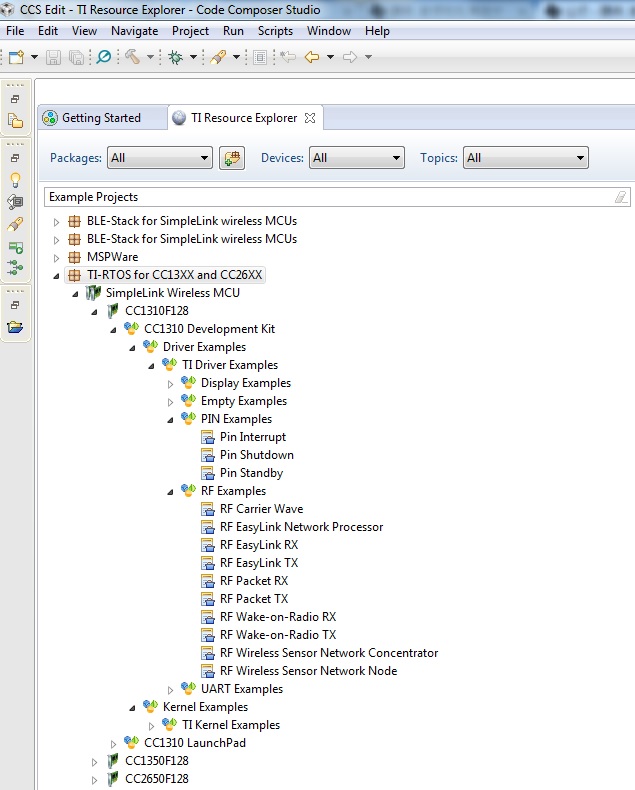Open the New file dropdown arrow

click(x=34, y=57)
